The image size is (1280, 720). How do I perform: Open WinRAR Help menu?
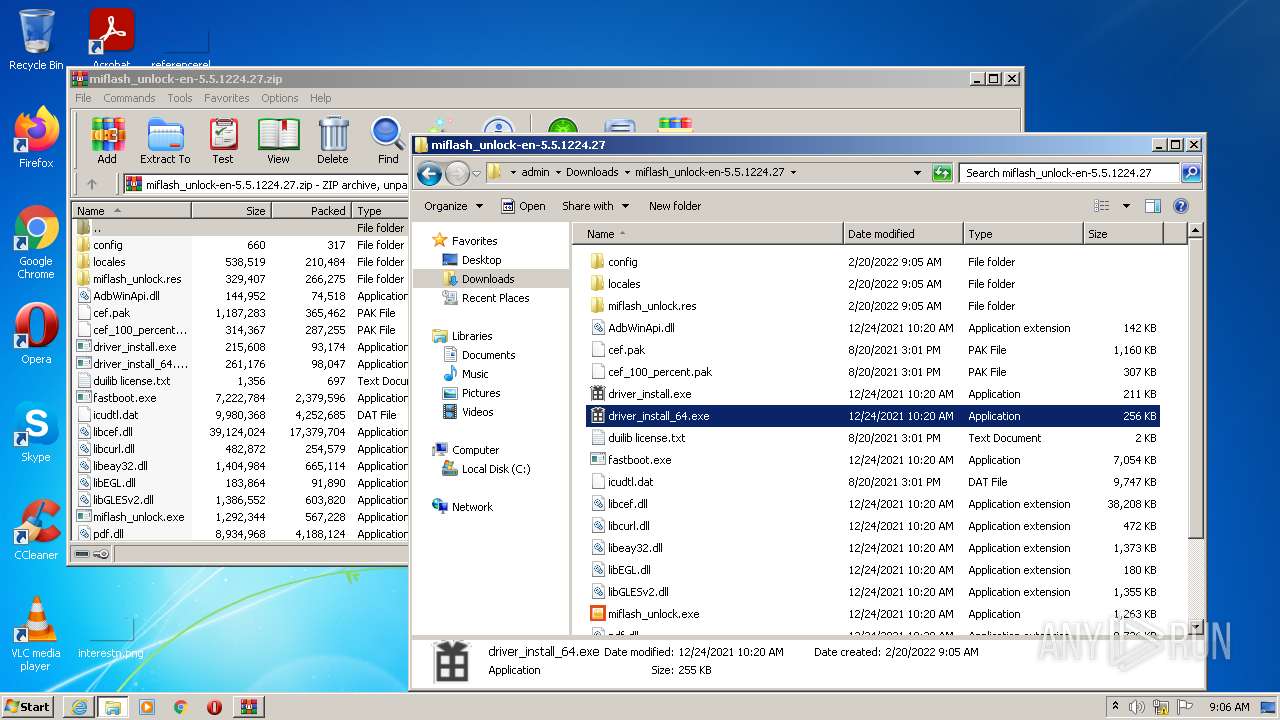click(x=320, y=98)
